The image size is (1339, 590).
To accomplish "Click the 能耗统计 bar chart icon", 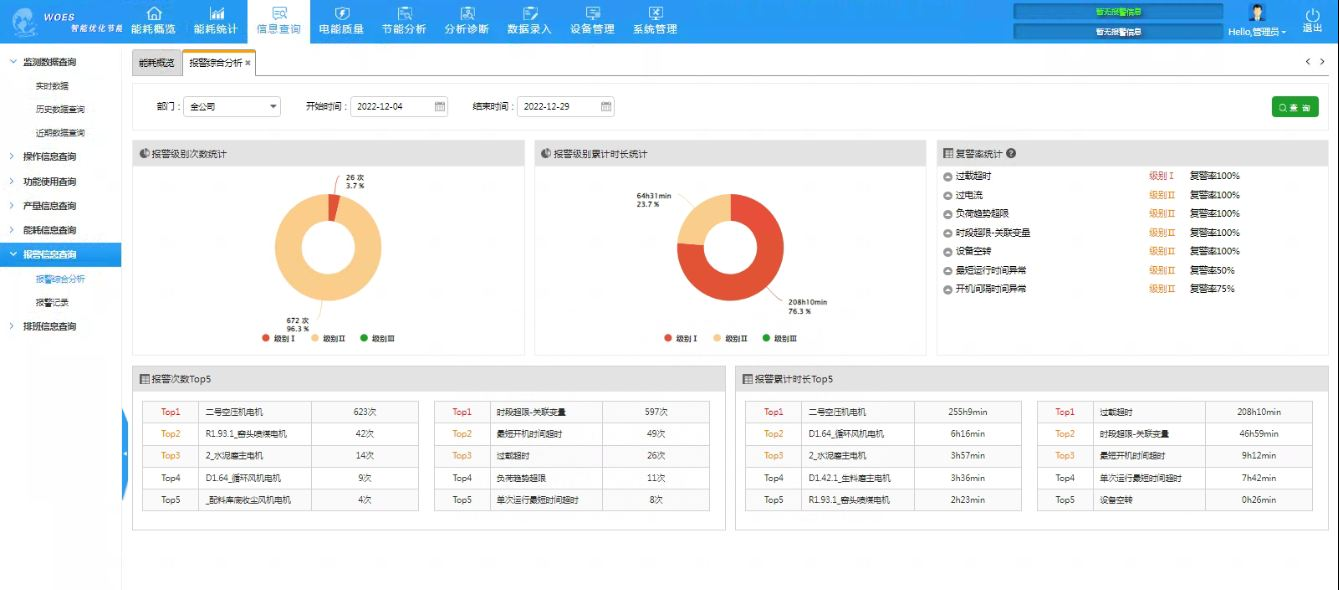I will 216,14.
